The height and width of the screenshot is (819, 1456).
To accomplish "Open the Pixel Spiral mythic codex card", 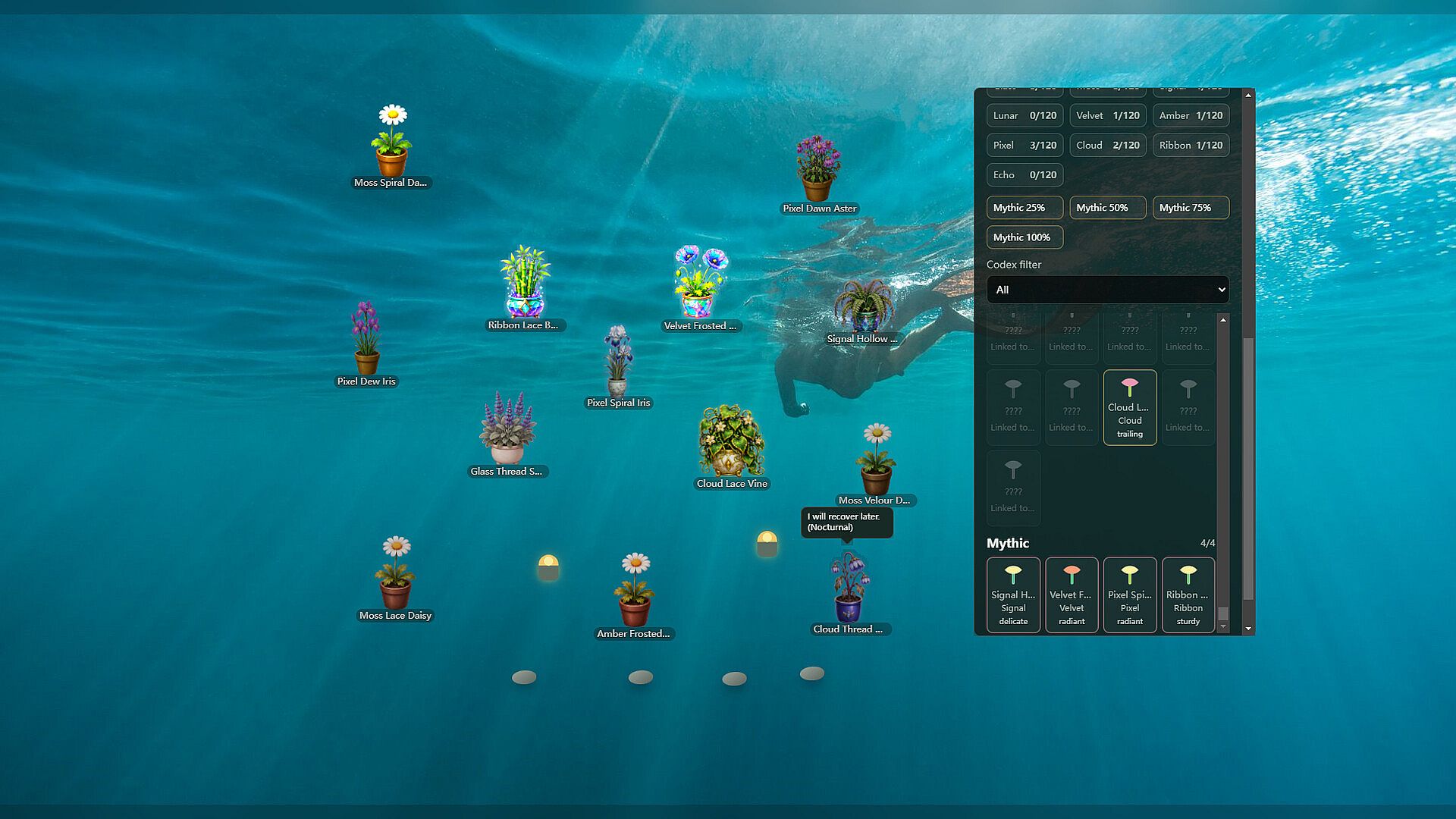I will [x=1130, y=595].
